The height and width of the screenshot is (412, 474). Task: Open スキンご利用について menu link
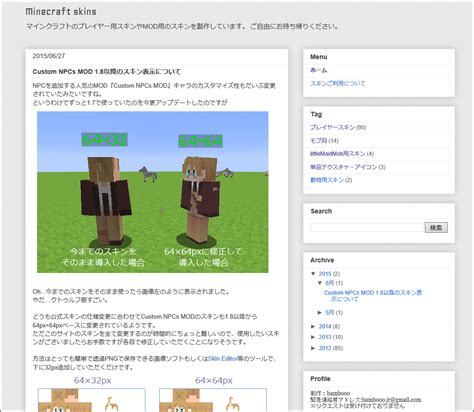click(338, 83)
